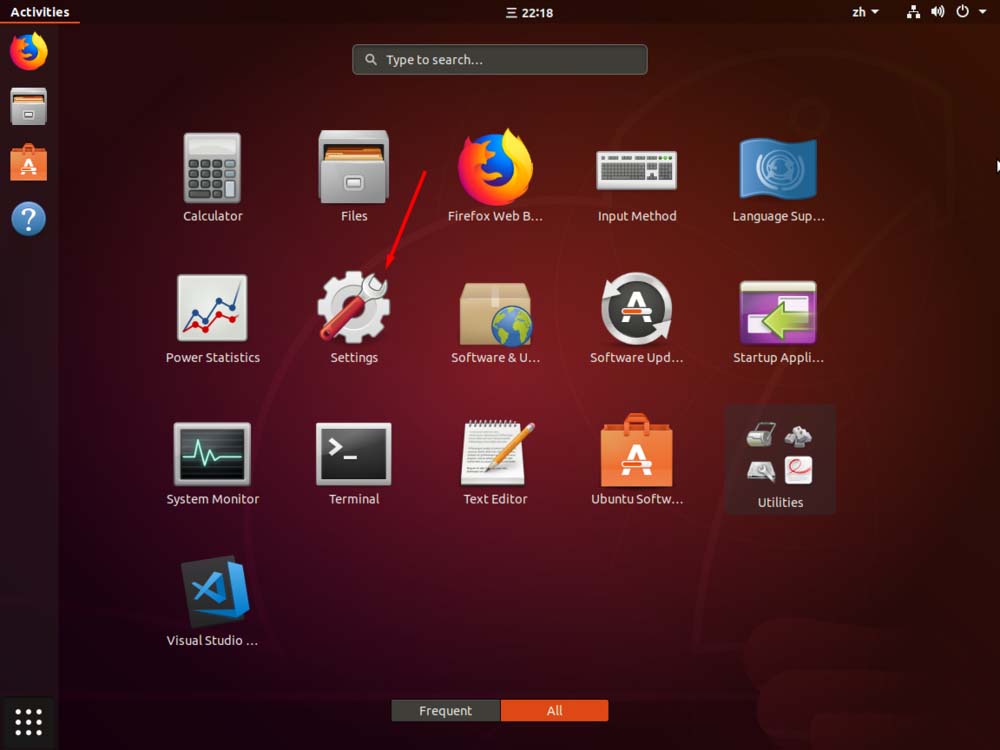This screenshot has height=750, width=1000.
Task: Launch Software Updater
Action: coord(637,310)
